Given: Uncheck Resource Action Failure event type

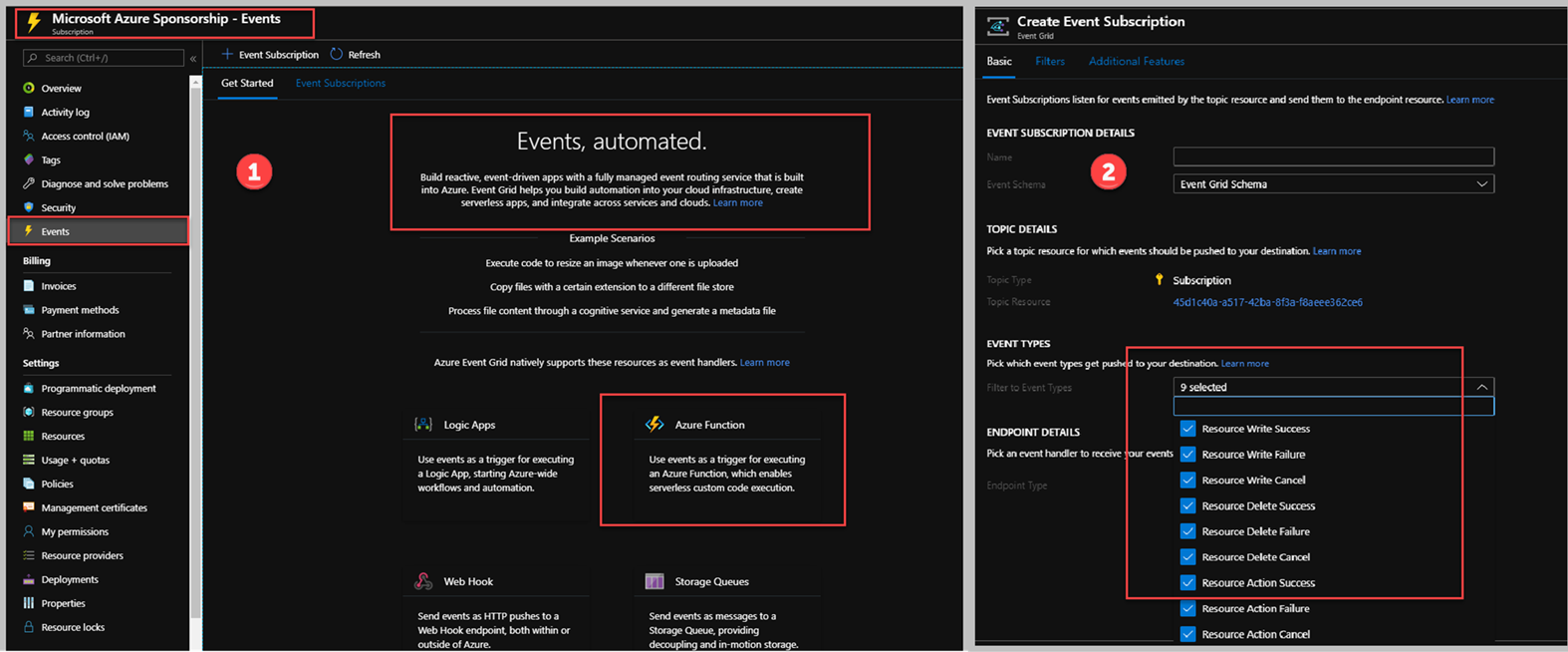Looking at the screenshot, I should click(1187, 609).
